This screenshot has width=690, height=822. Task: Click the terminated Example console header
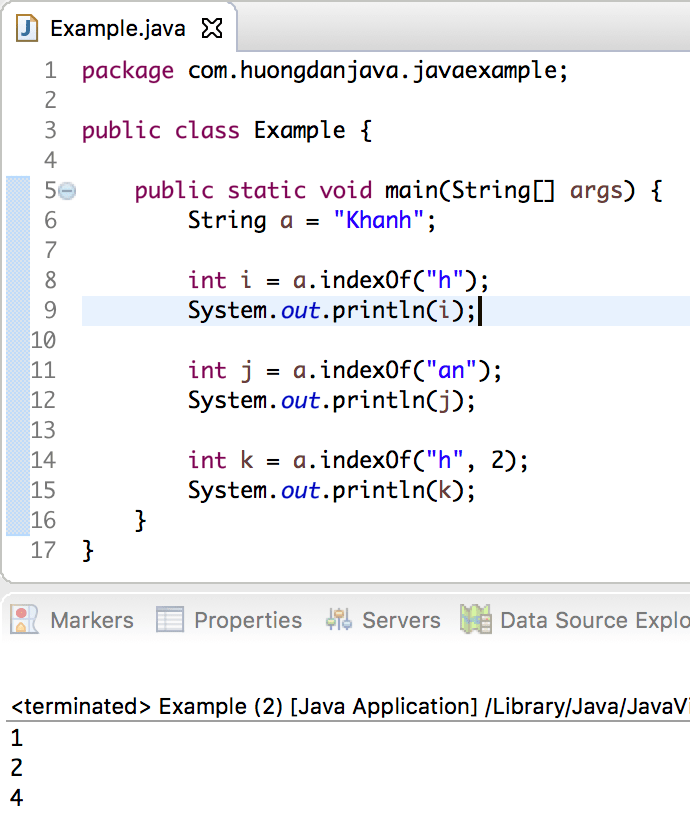click(349, 706)
